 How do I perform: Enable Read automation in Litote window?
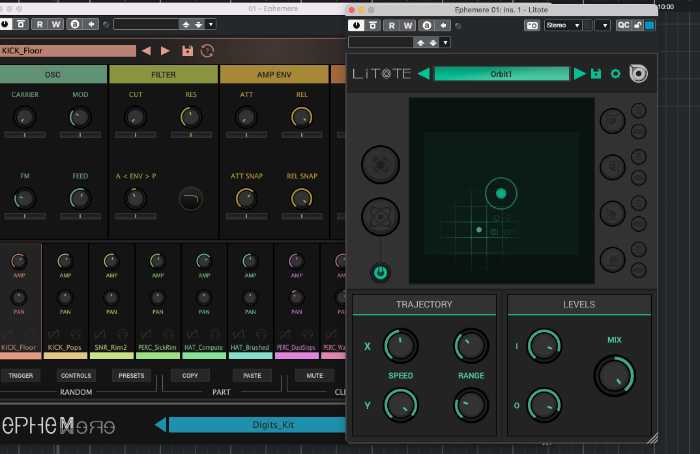tap(392, 25)
